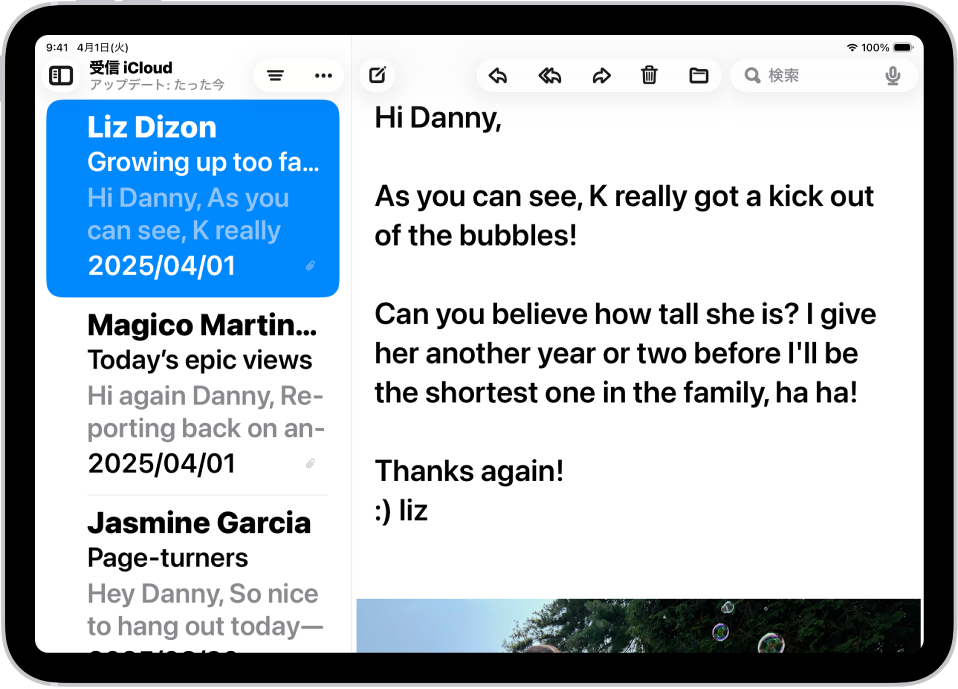The width and height of the screenshot is (958, 689).
Task: Delete the email using the trash icon
Action: tap(649, 74)
